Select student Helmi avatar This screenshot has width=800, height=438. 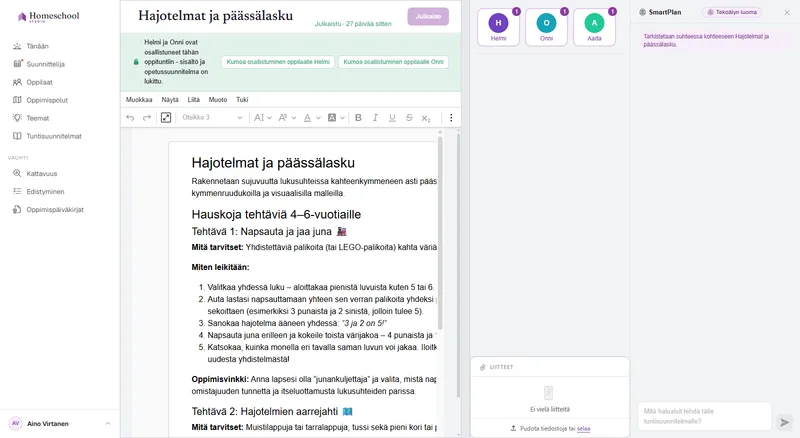(498, 28)
